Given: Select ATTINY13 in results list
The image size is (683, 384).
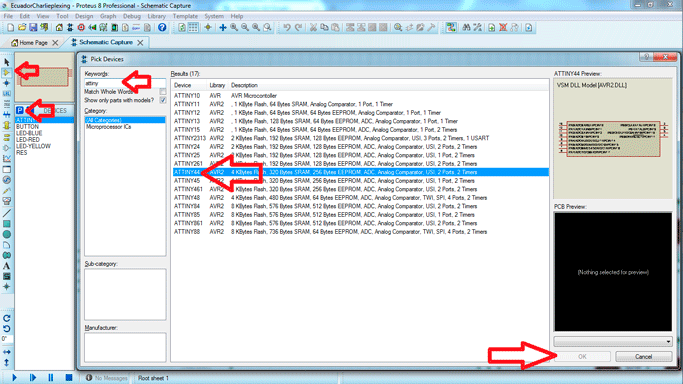Looking at the screenshot, I should point(360,121).
